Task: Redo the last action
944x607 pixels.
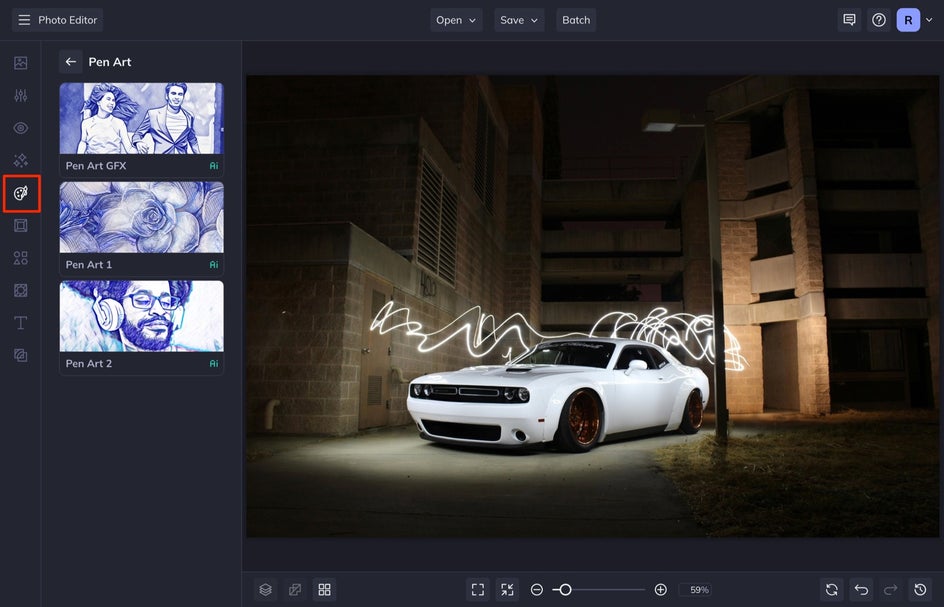Action: click(890, 590)
